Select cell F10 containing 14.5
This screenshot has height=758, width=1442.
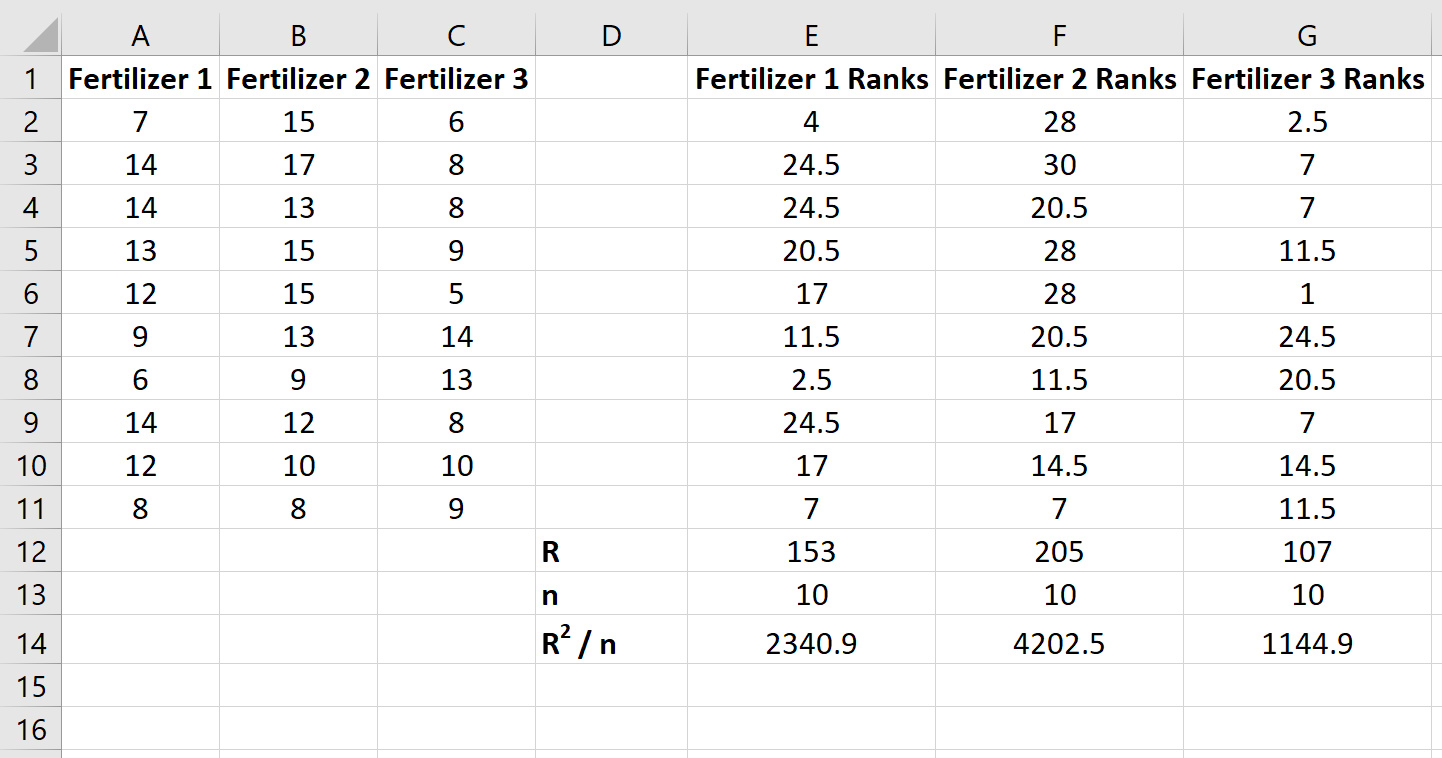[1060, 465]
